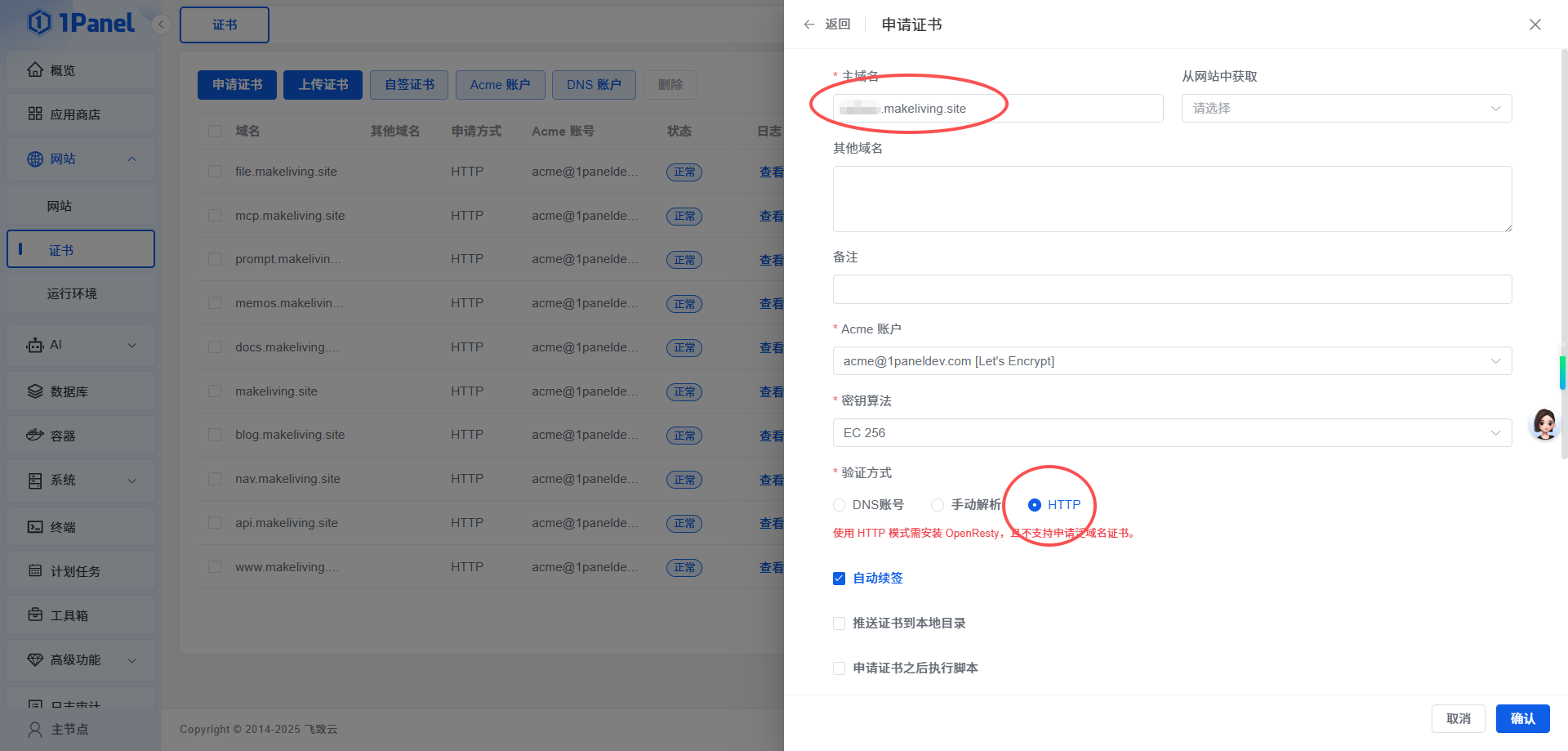
Task: Click inside the 其他域名 text area
Action: coord(1171,199)
